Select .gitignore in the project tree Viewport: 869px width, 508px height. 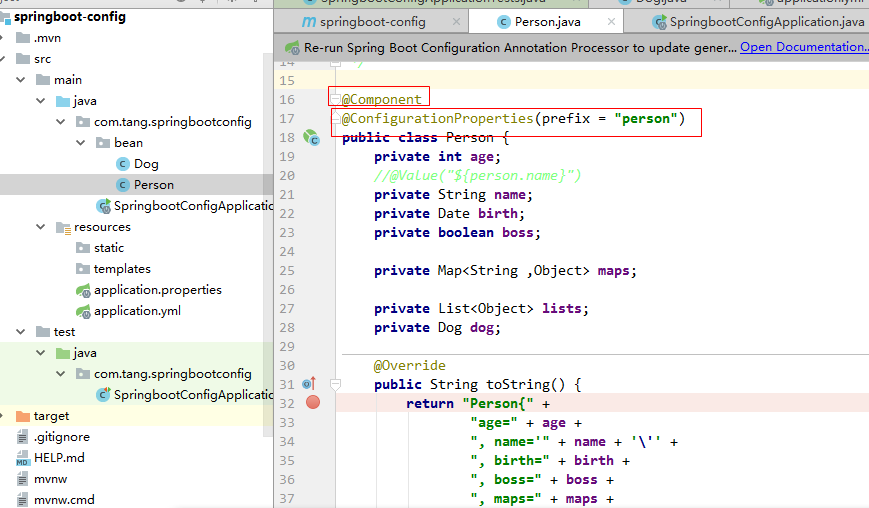[x=62, y=437]
